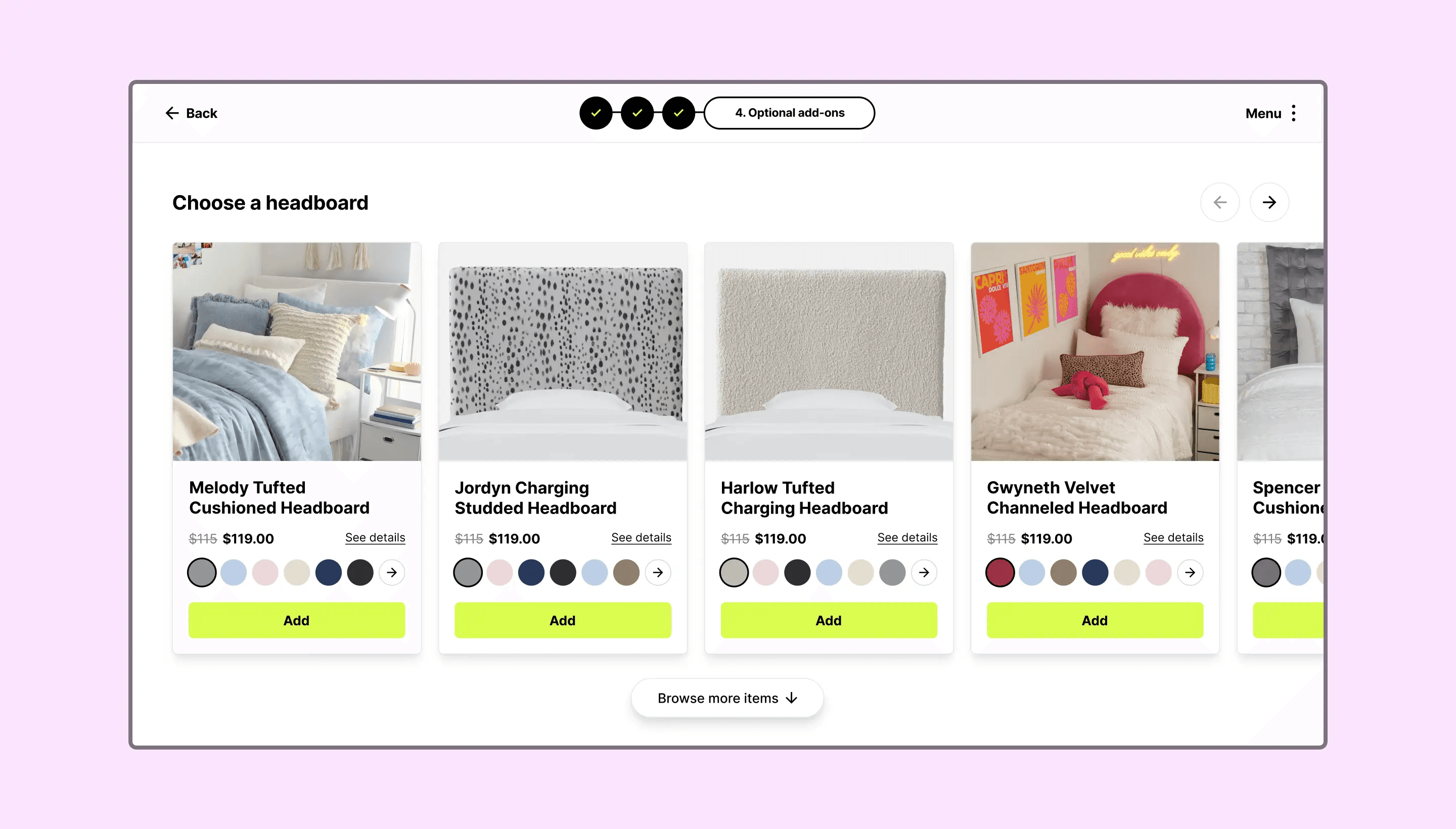Click the carousel previous left arrow

(x=1220, y=202)
